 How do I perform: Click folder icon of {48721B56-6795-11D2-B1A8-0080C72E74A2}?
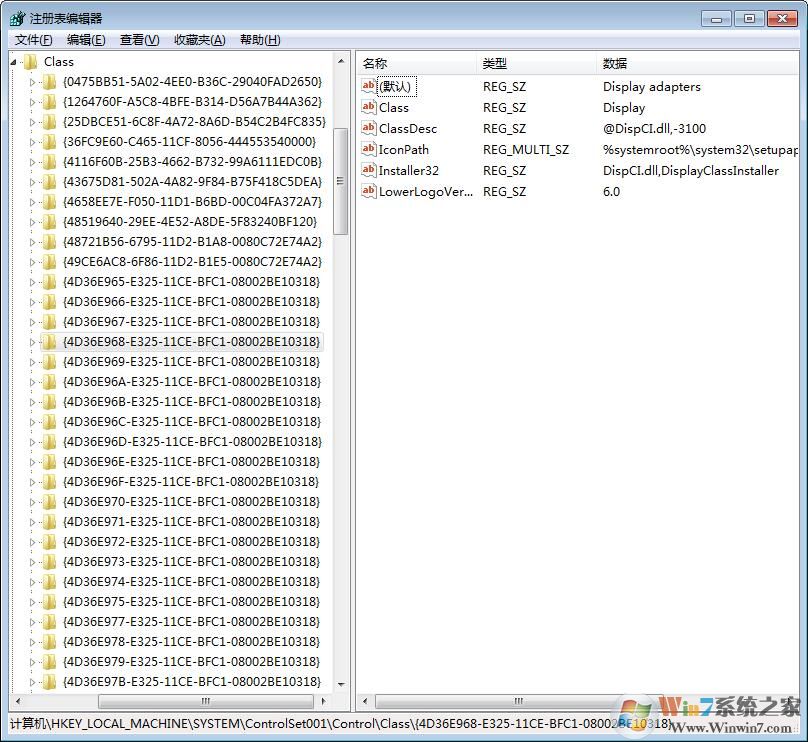(x=49, y=242)
